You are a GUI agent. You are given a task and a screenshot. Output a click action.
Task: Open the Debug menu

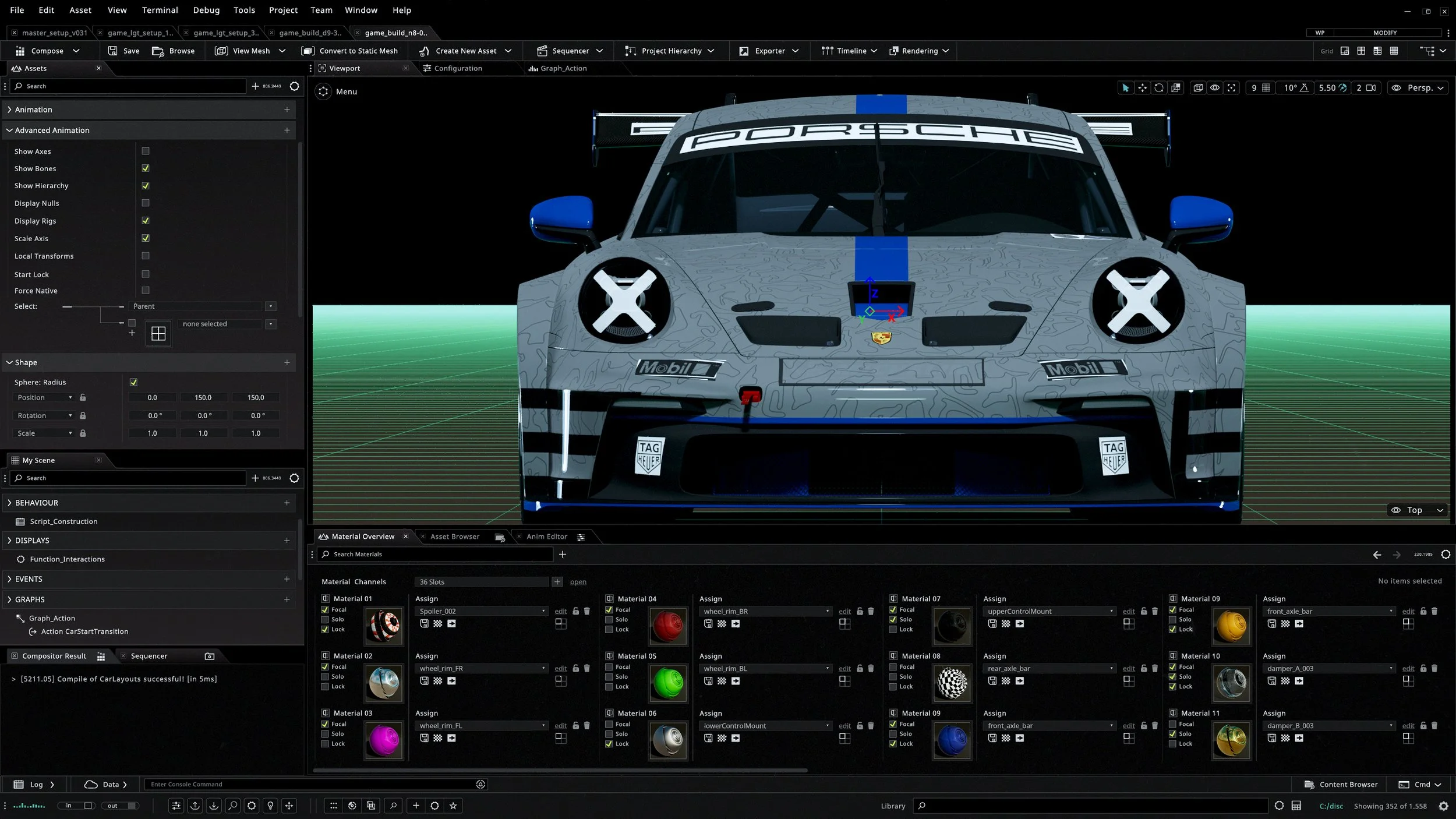[x=206, y=10]
